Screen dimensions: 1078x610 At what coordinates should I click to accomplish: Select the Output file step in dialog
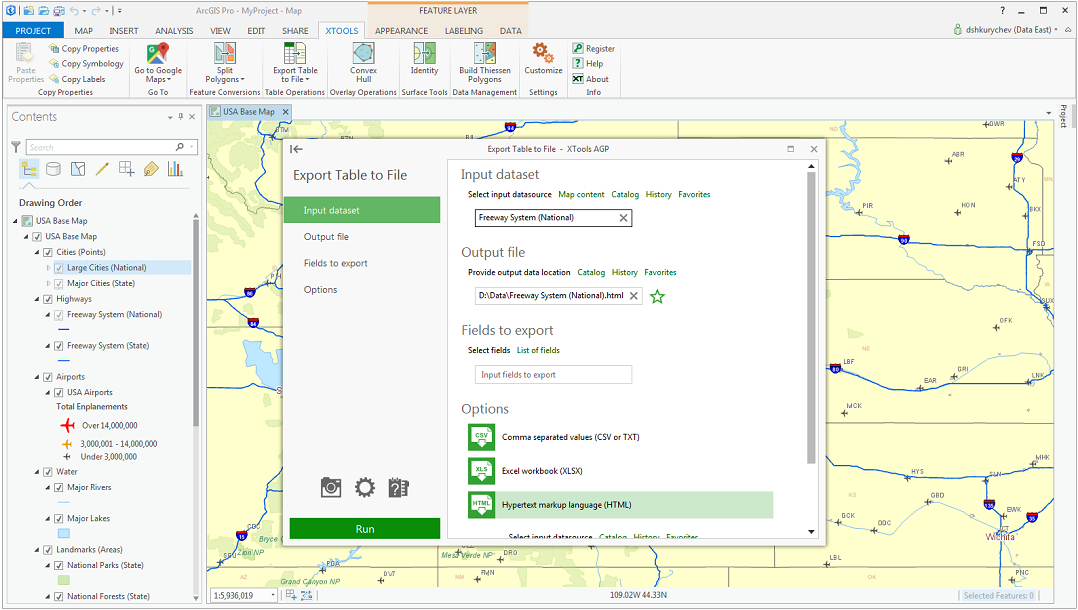(x=362, y=237)
